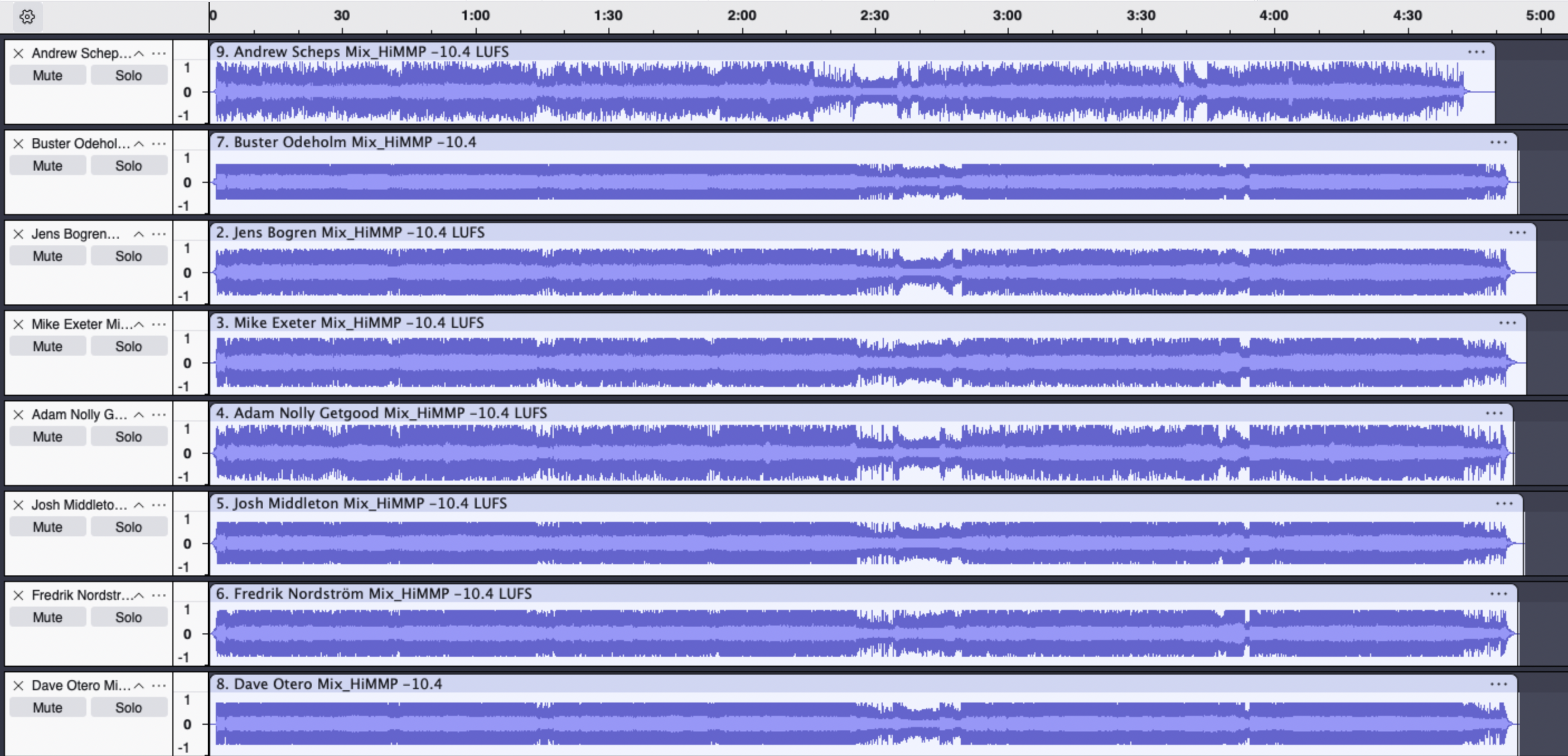This screenshot has height=756, width=1568.
Task: Close the Fredrik Nordström track
Action: click(18, 595)
